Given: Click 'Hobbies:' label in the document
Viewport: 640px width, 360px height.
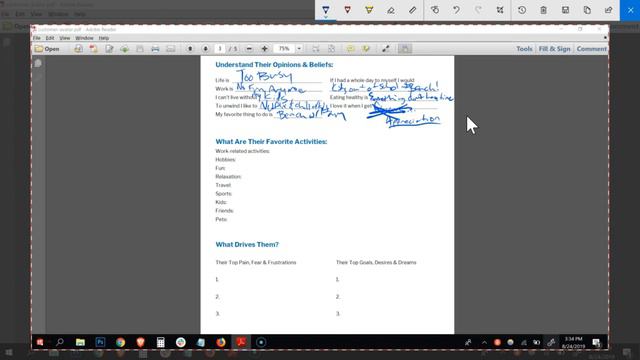Looking at the screenshot, I should tap(225, 160).
